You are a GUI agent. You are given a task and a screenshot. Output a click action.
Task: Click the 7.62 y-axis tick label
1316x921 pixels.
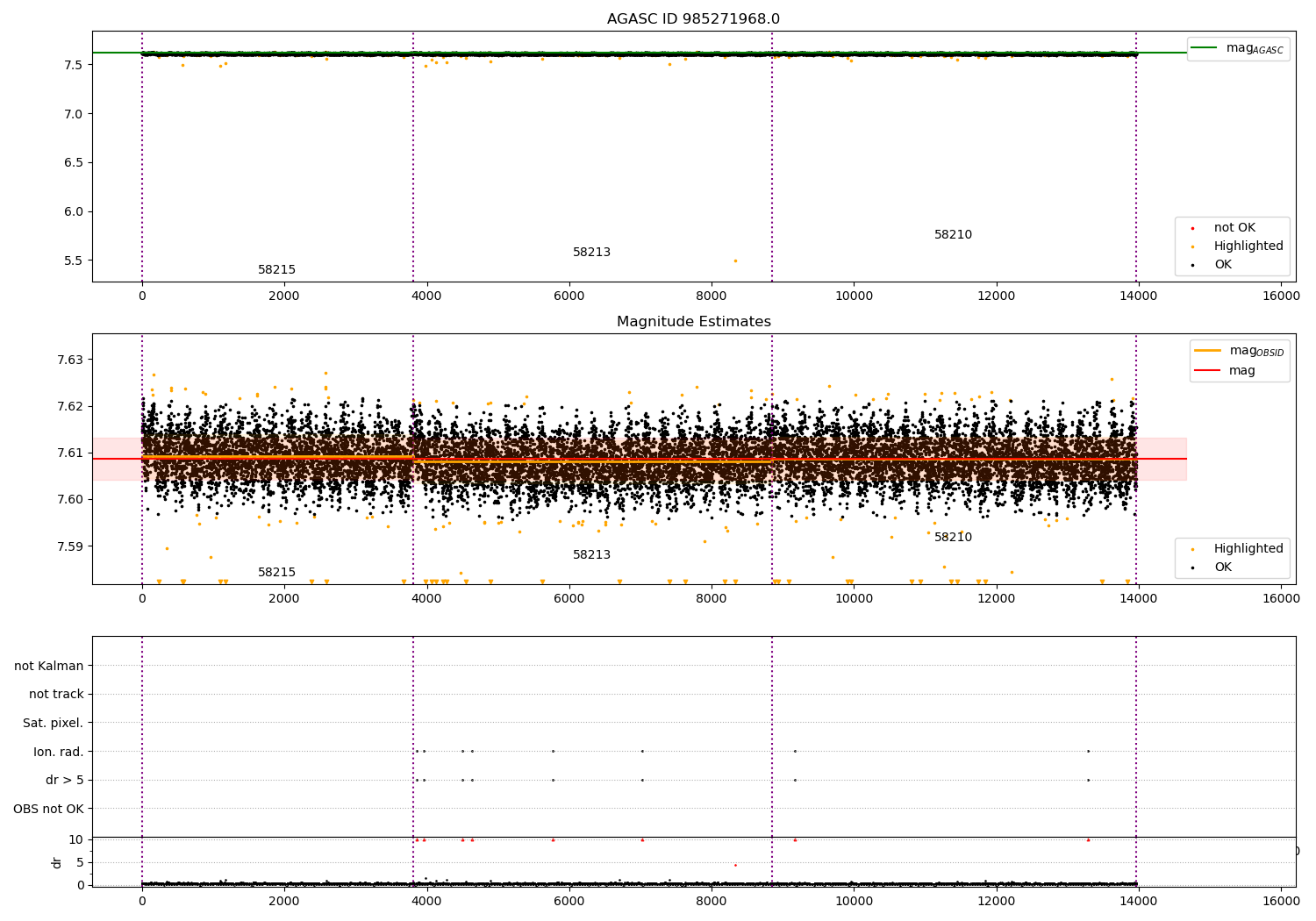[x=70, y=406]
